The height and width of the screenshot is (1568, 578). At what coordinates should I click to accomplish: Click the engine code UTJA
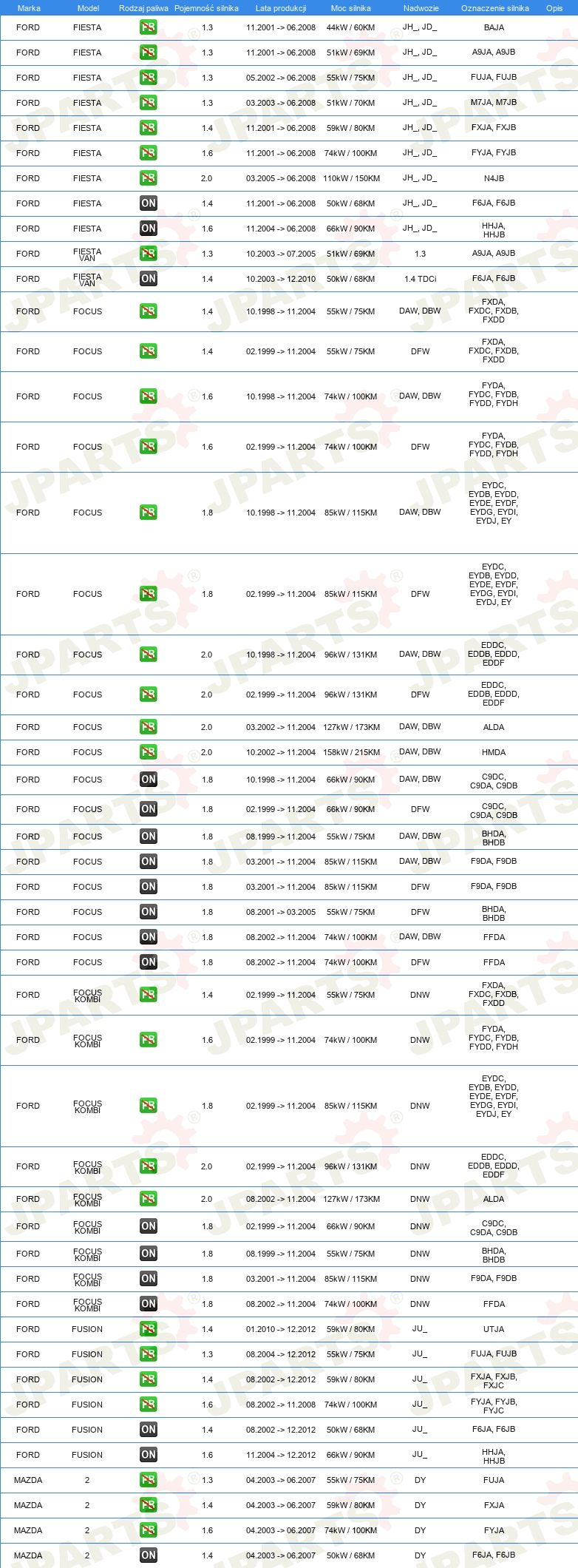coord(494,1329)
